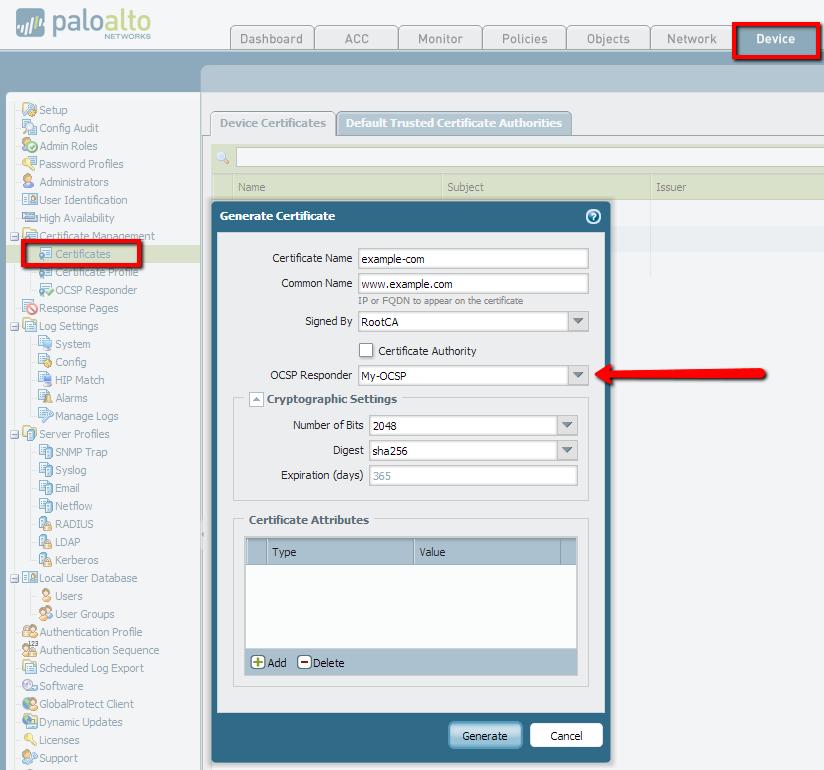Click the Common Name input field
824x770 pixels.
tap(473, 283)
